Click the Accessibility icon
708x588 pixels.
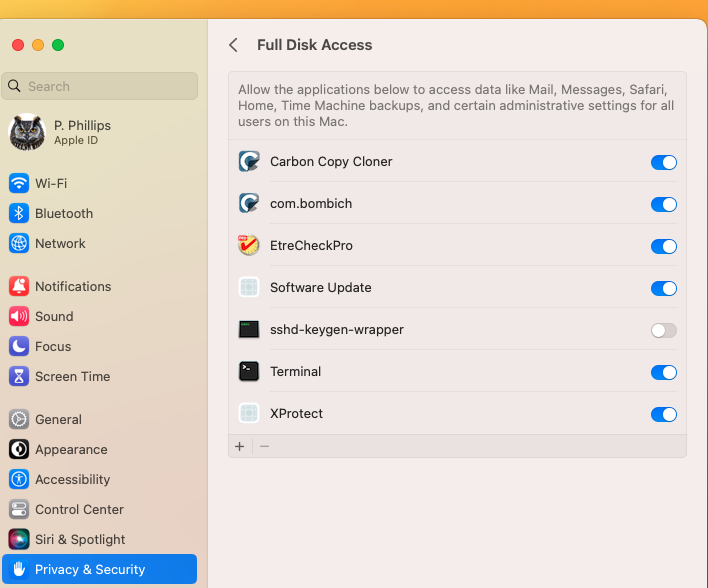pyautogui.click(x=19, y=479)
